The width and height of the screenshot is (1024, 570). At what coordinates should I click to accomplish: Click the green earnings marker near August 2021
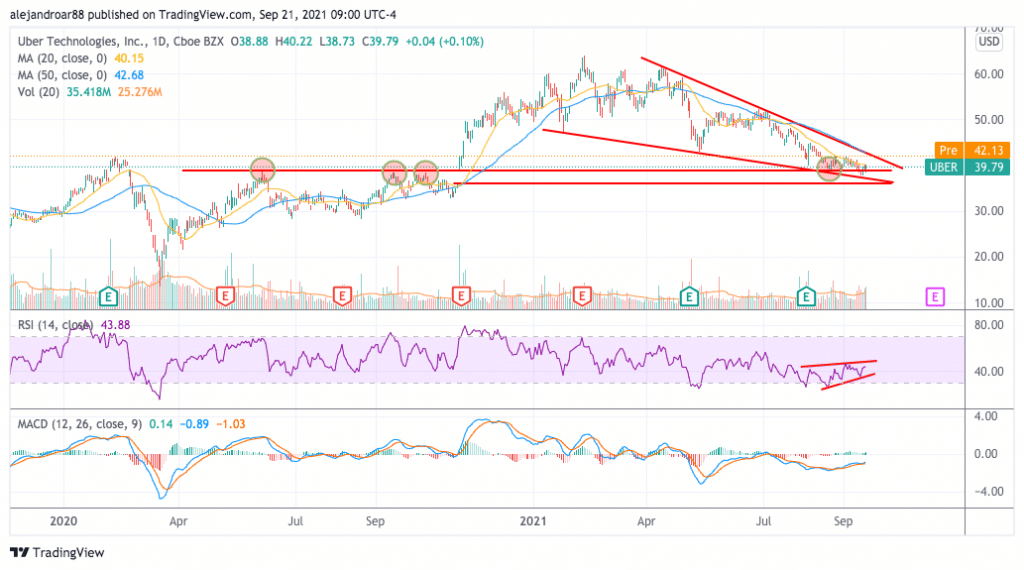coord(807,297)
